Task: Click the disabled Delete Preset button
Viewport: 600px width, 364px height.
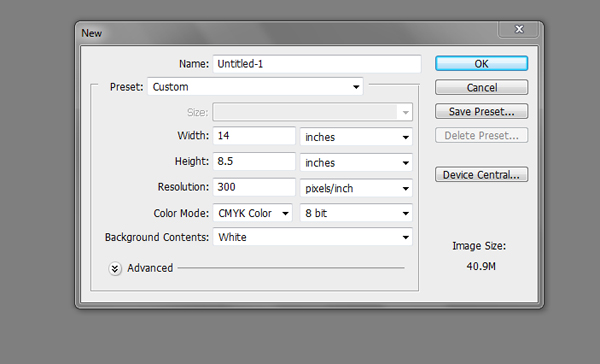Action: [481, 135]
